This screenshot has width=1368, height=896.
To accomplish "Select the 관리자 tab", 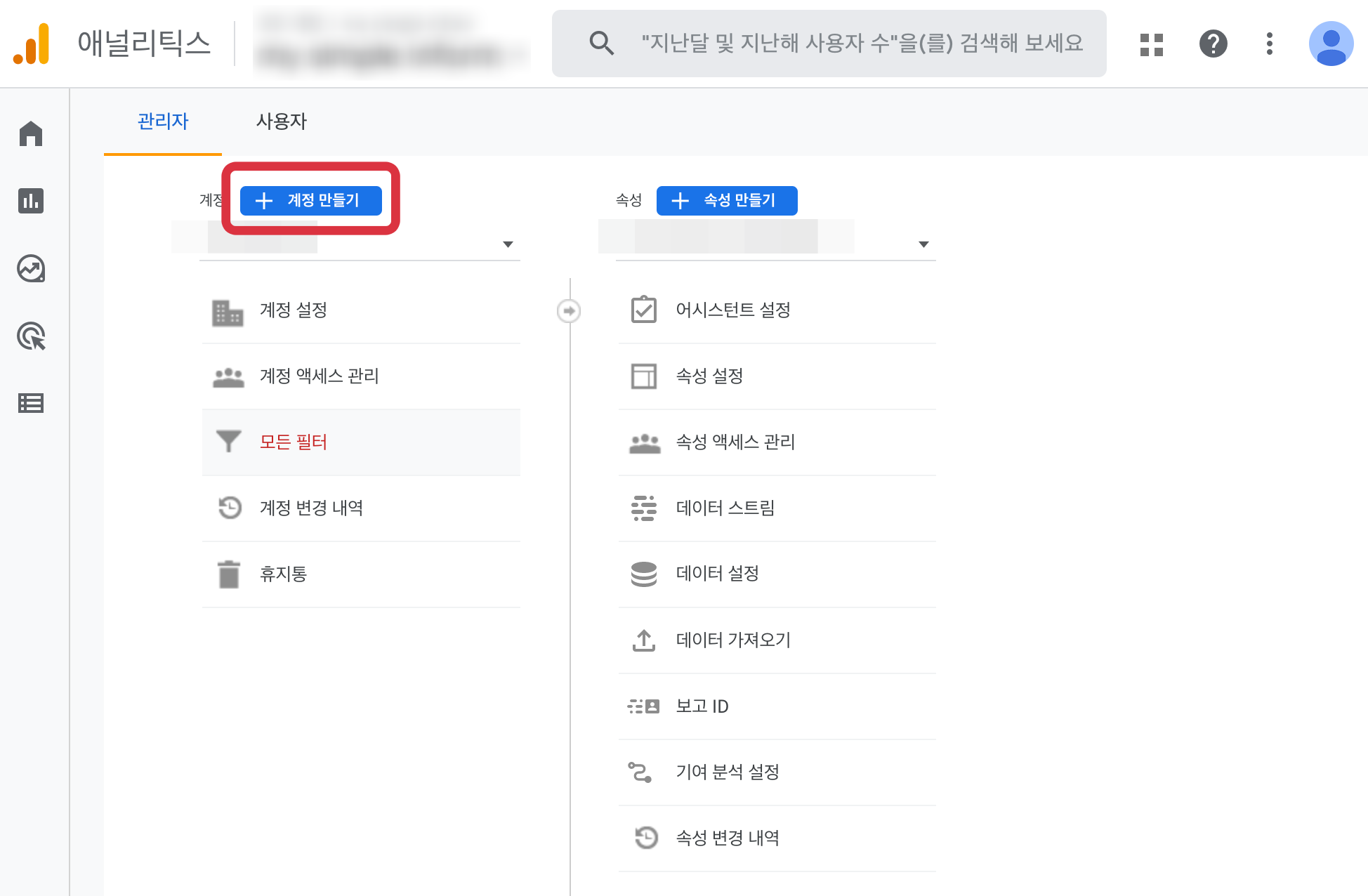I will pyautogui.click(x=163, y=121).
